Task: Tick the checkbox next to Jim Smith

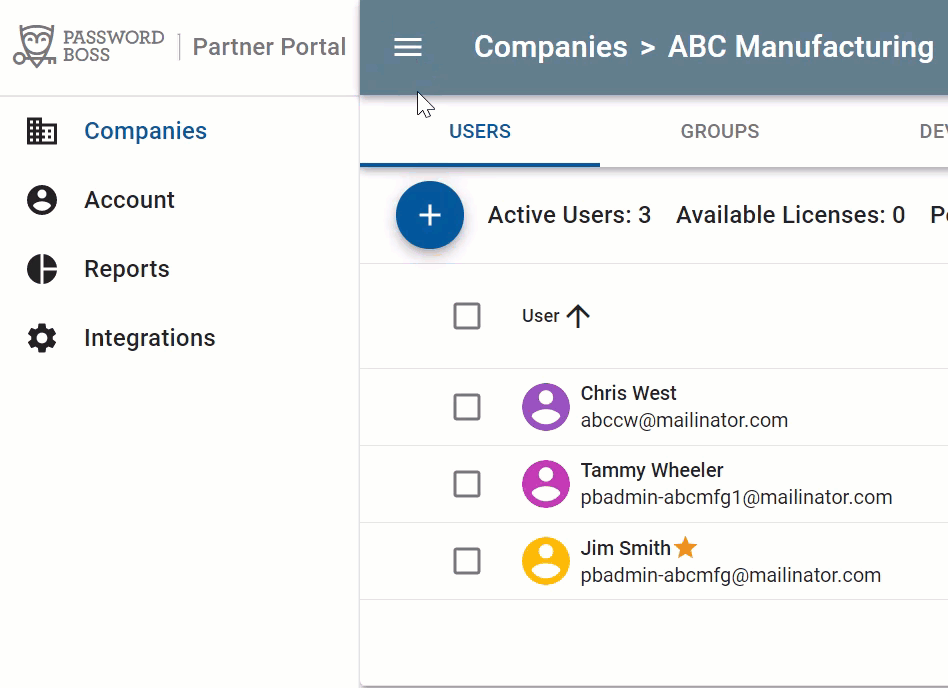Action: (x=467, y=561)
